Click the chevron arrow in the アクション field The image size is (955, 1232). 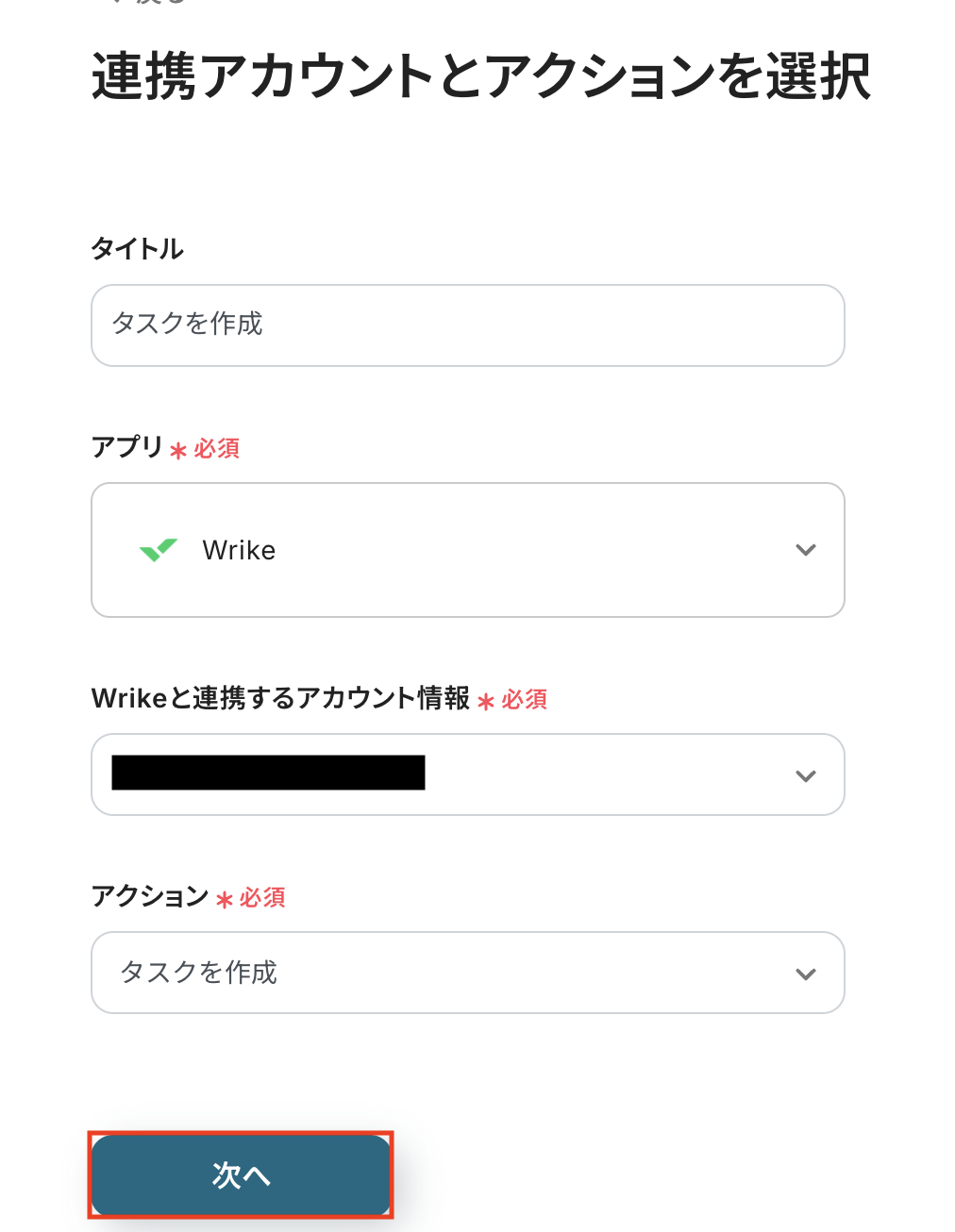tap(805, 974)
